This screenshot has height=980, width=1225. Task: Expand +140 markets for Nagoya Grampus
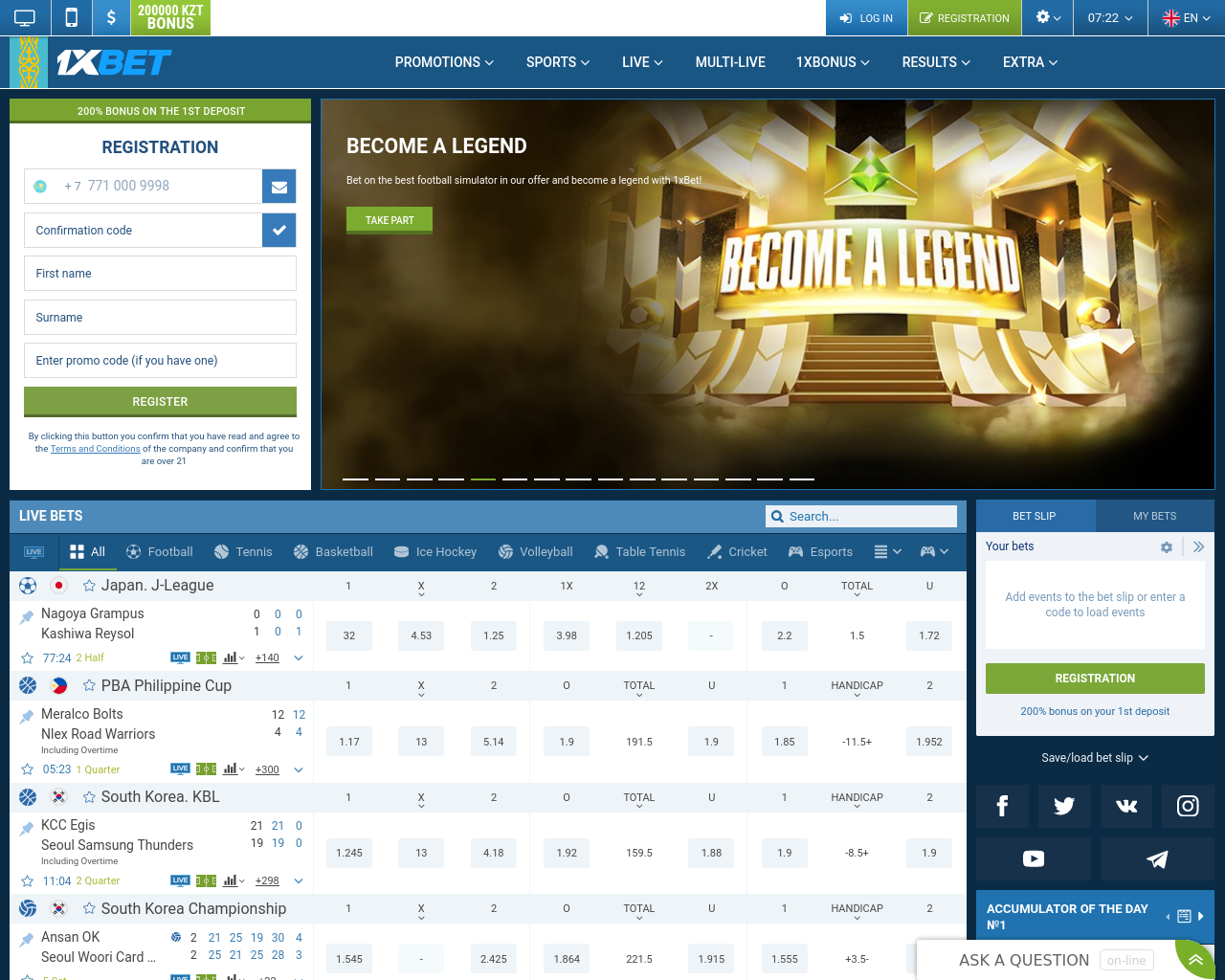point(267,658)
